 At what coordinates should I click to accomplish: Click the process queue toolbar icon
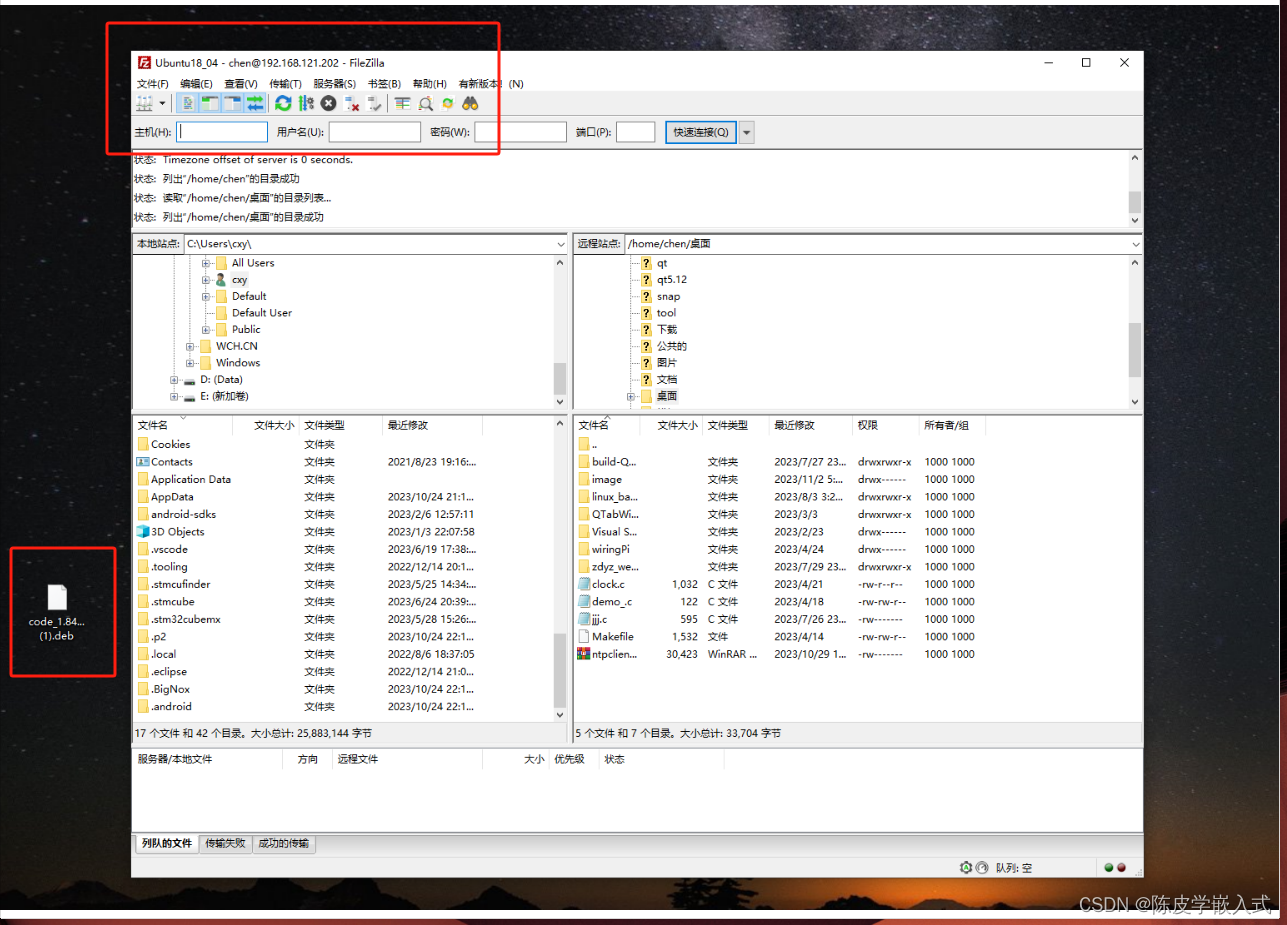pos(306,103)
